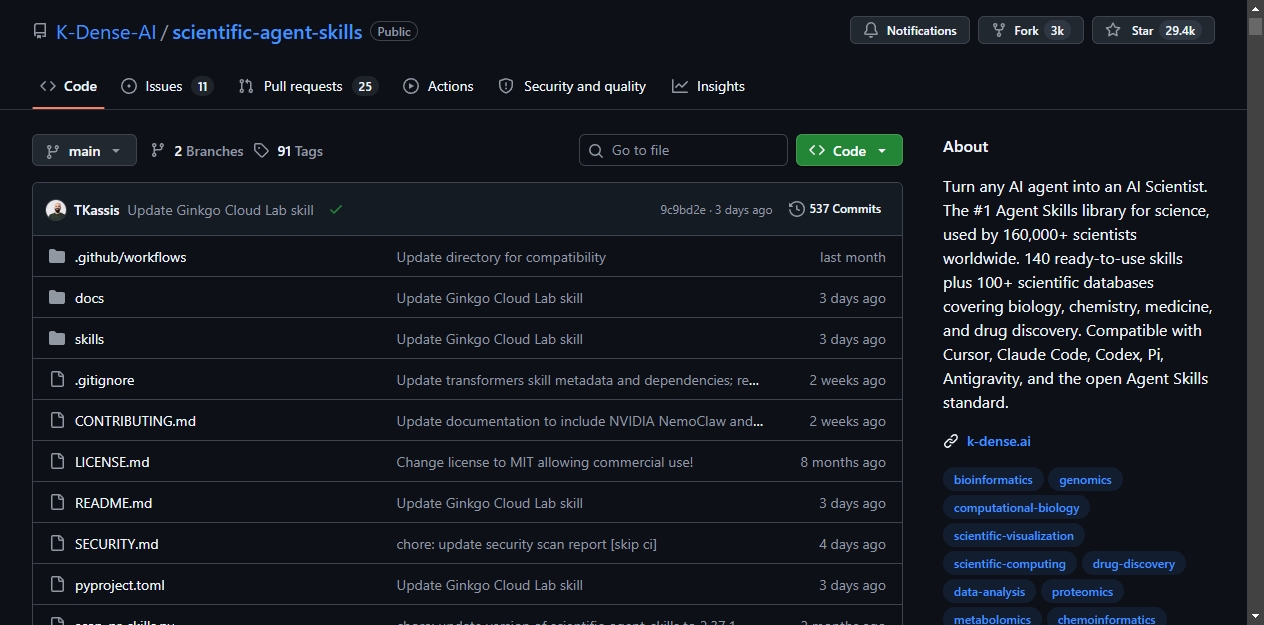Open the docs folder name
Screen dimensions: 1264x625
(x=89, y=298)
